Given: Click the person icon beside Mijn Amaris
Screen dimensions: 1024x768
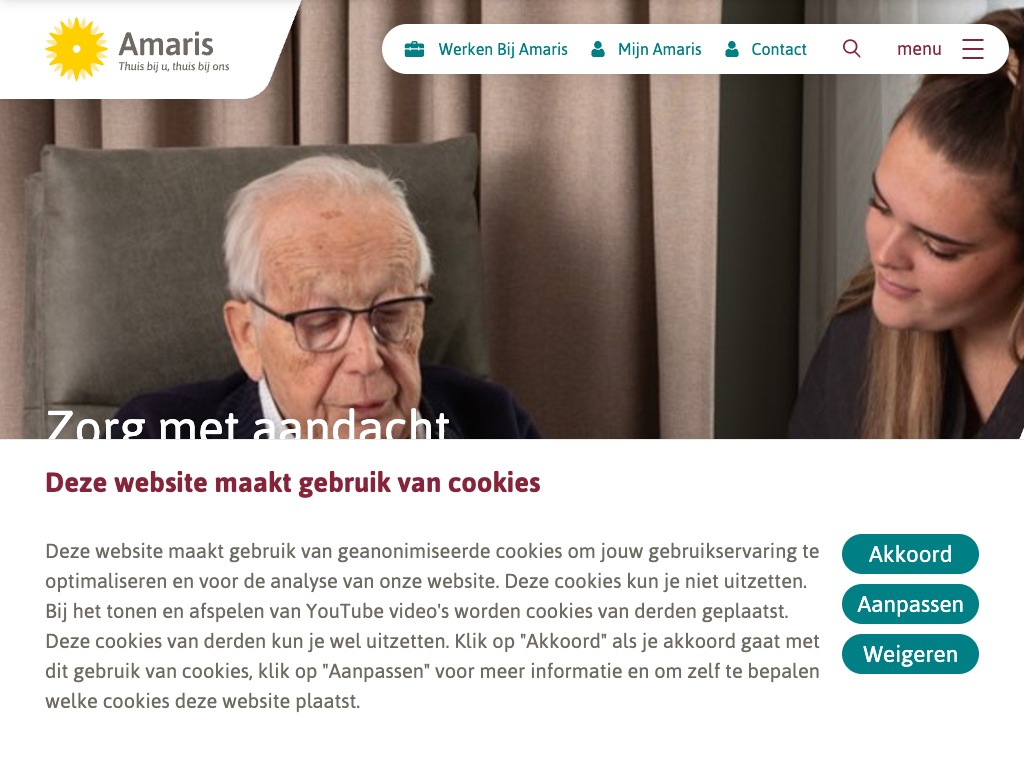Looking at the screenshot, I should tap(598, 49).
